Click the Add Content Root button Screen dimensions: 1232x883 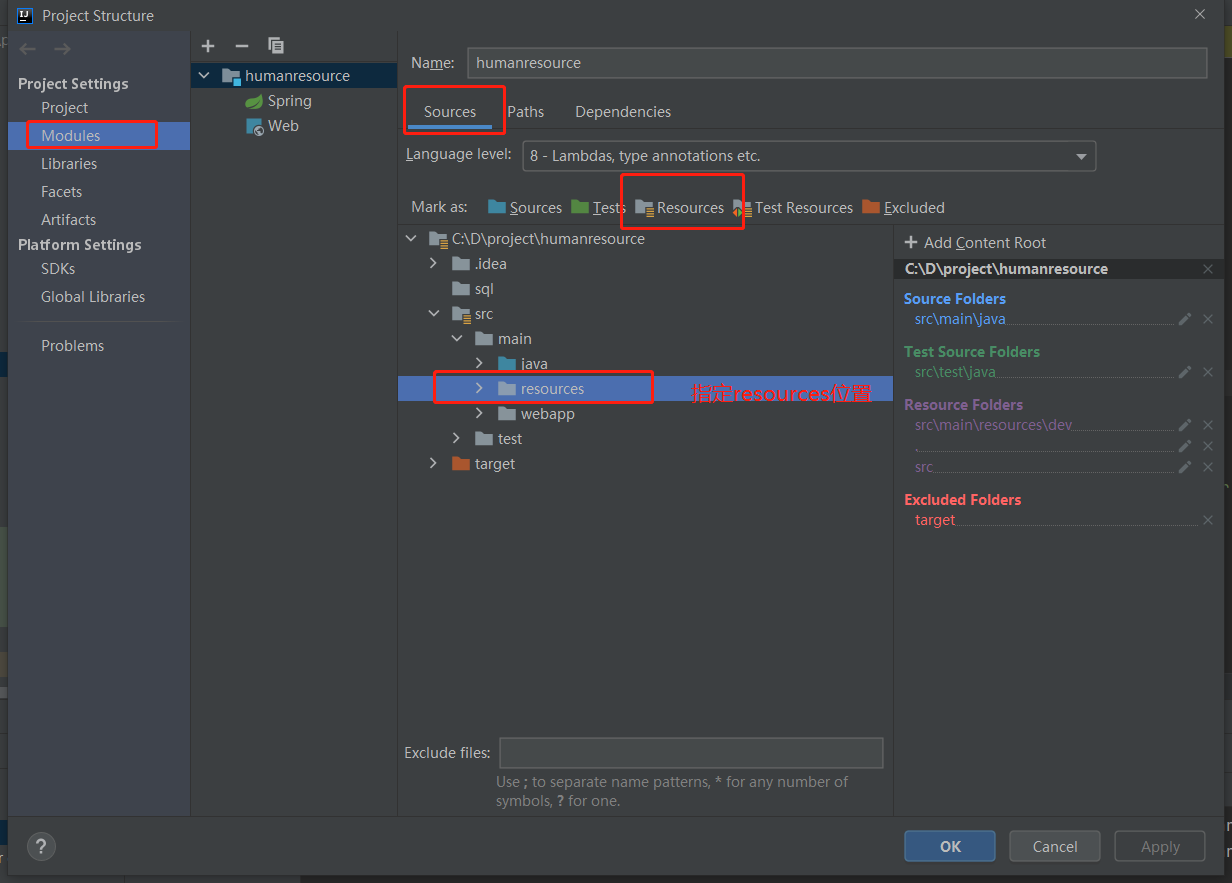[x=975, y=242]
